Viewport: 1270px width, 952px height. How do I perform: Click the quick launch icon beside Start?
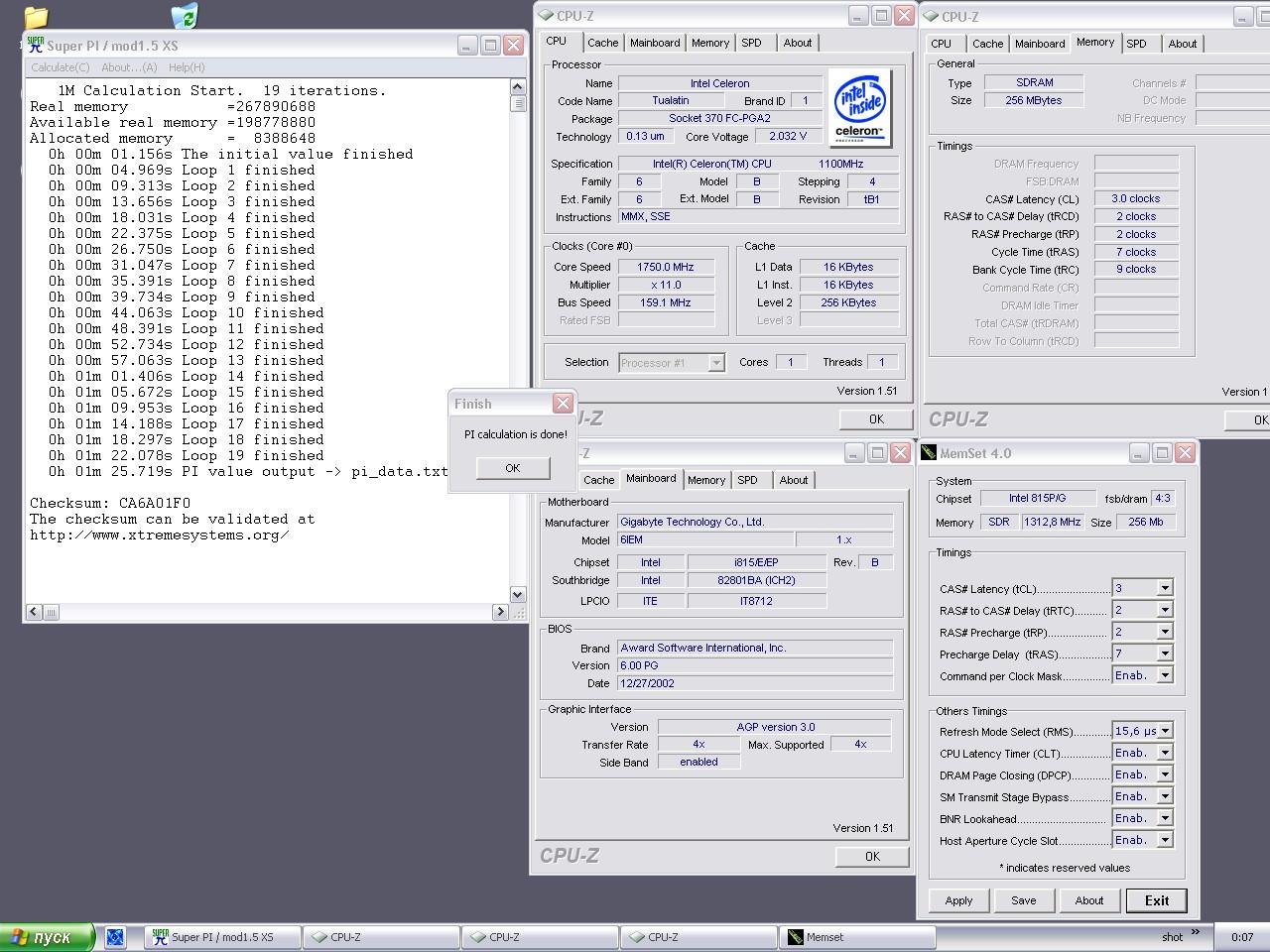(115, 937)
